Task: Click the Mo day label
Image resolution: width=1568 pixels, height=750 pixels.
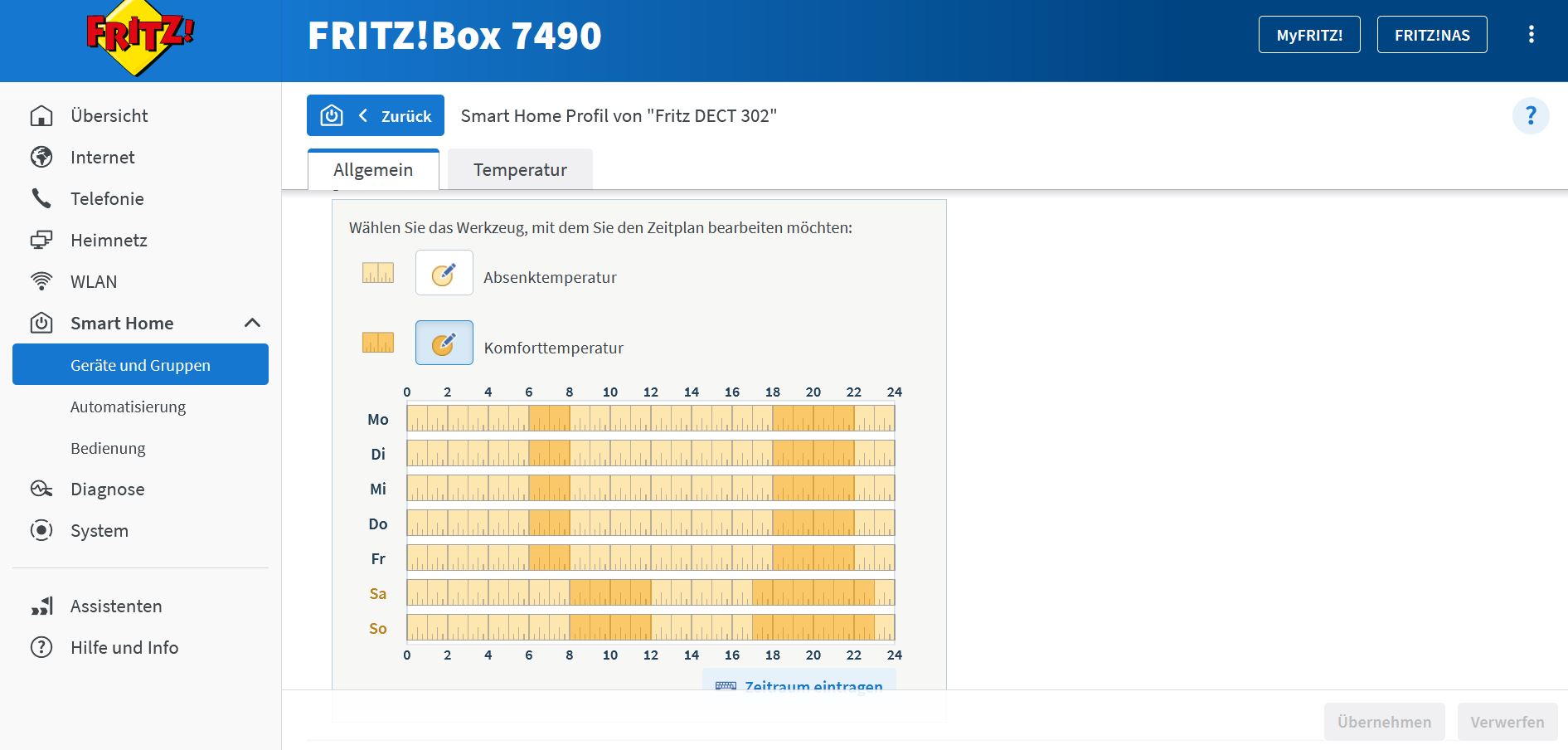Action: (x=378, y=419)
